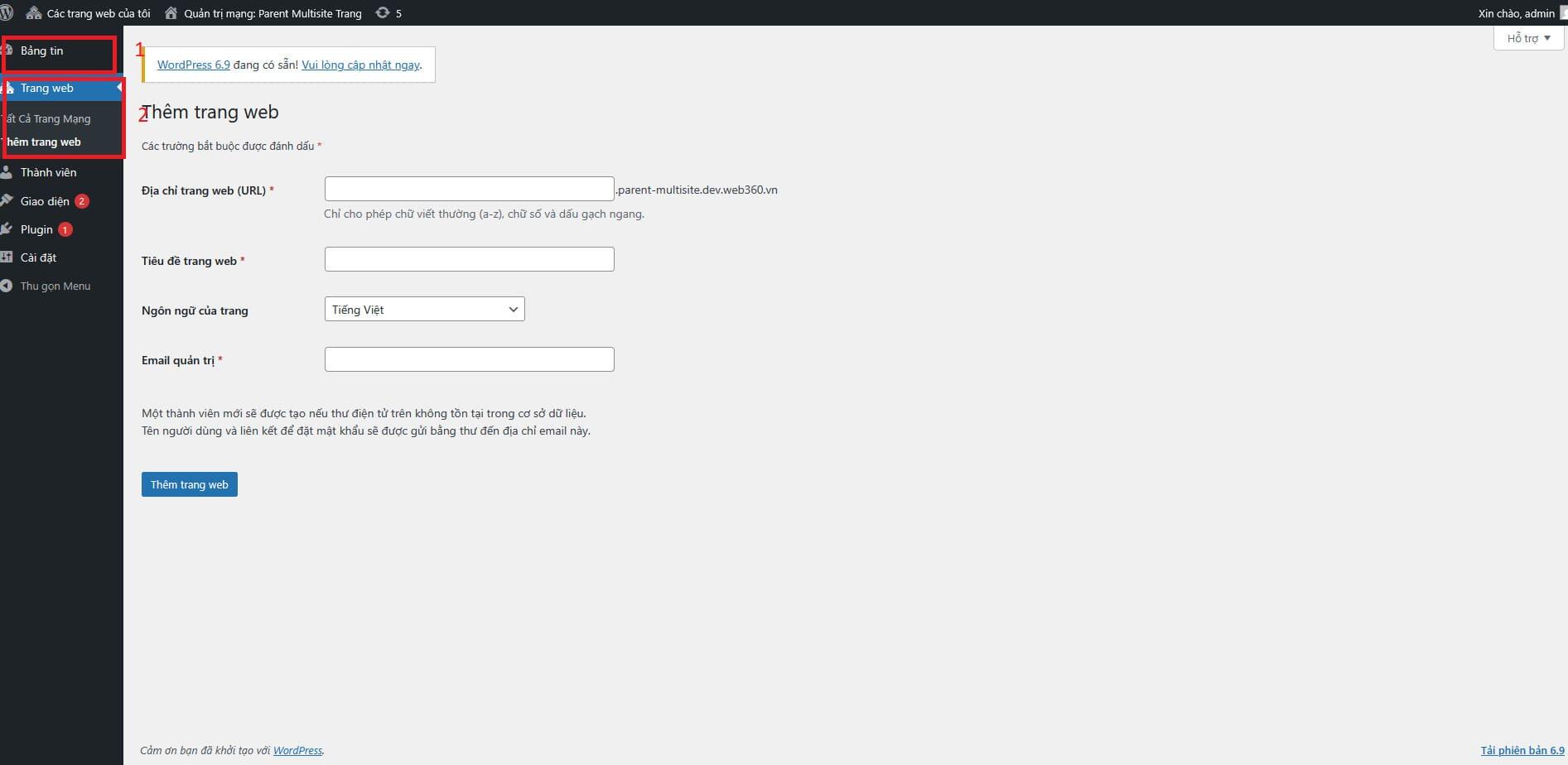Open the Thành viên users icon
The height and width of the screenshot is (765, 1568).
[8, 172]
